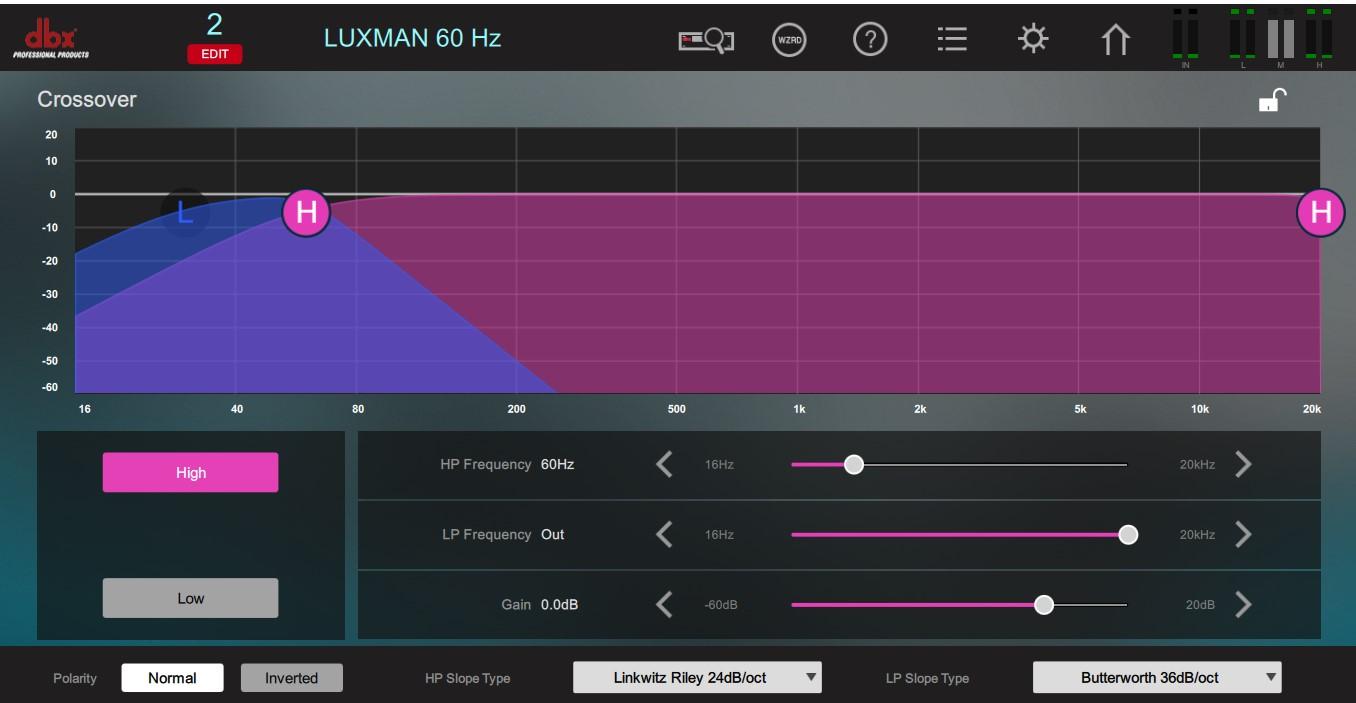Toggle the crossover lock icon
1356x703 pixels.
click(x=1271, y=100)
